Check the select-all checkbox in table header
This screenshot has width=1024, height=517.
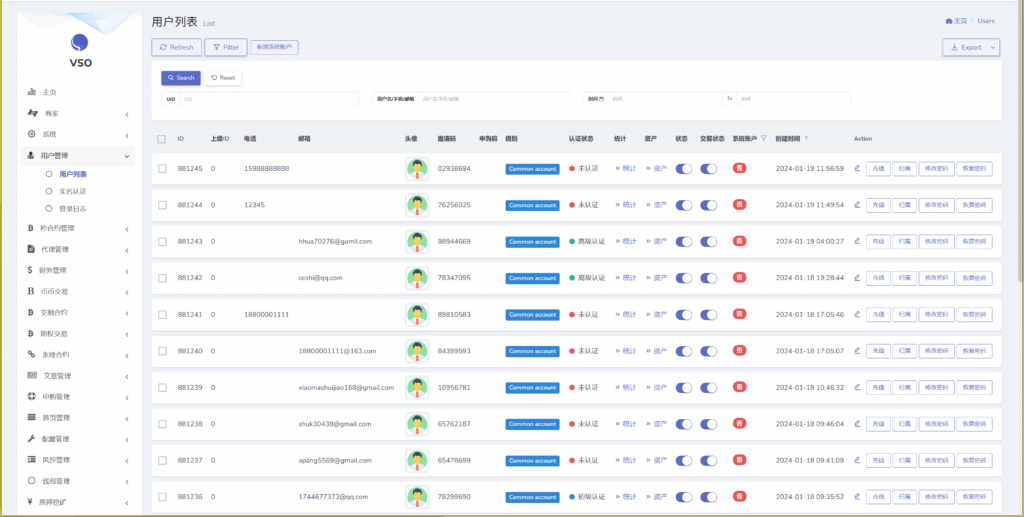(162, 139)
